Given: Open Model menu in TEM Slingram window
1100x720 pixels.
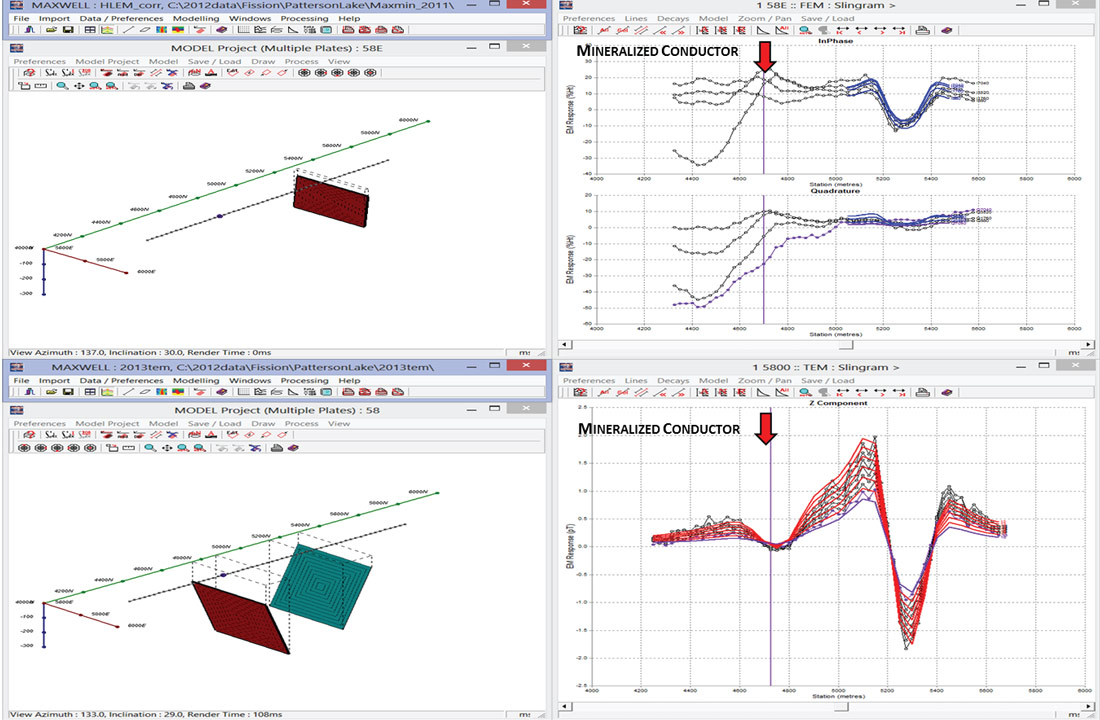Looking at the screenshot, I should tap(713, 380).
